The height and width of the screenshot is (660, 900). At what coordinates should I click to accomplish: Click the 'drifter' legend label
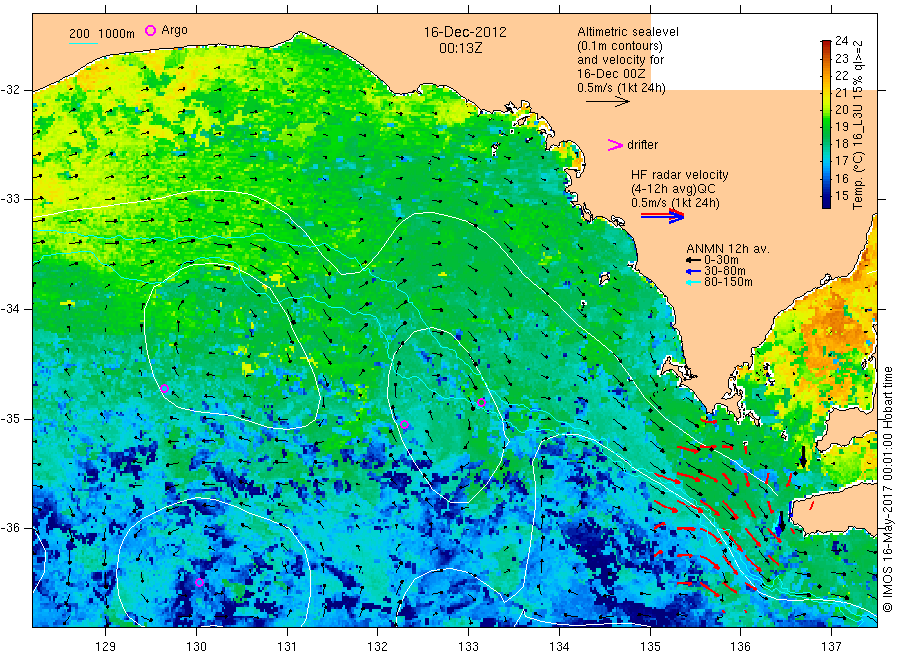[x=642, y=145]
